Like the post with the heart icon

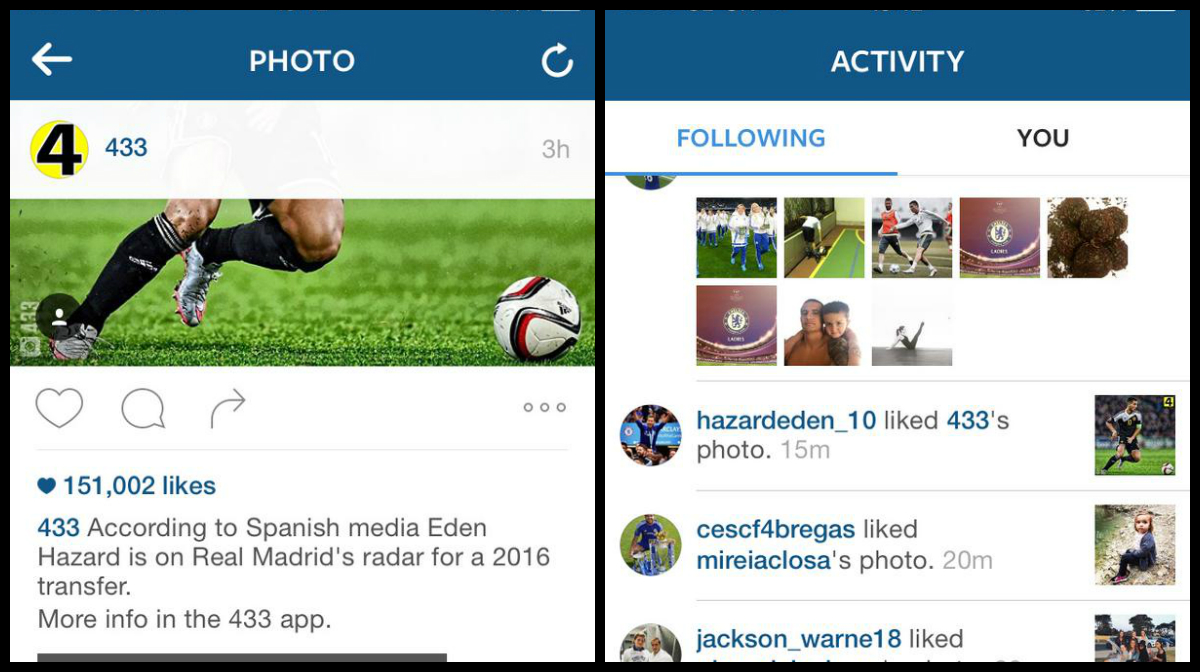[59, 408]
